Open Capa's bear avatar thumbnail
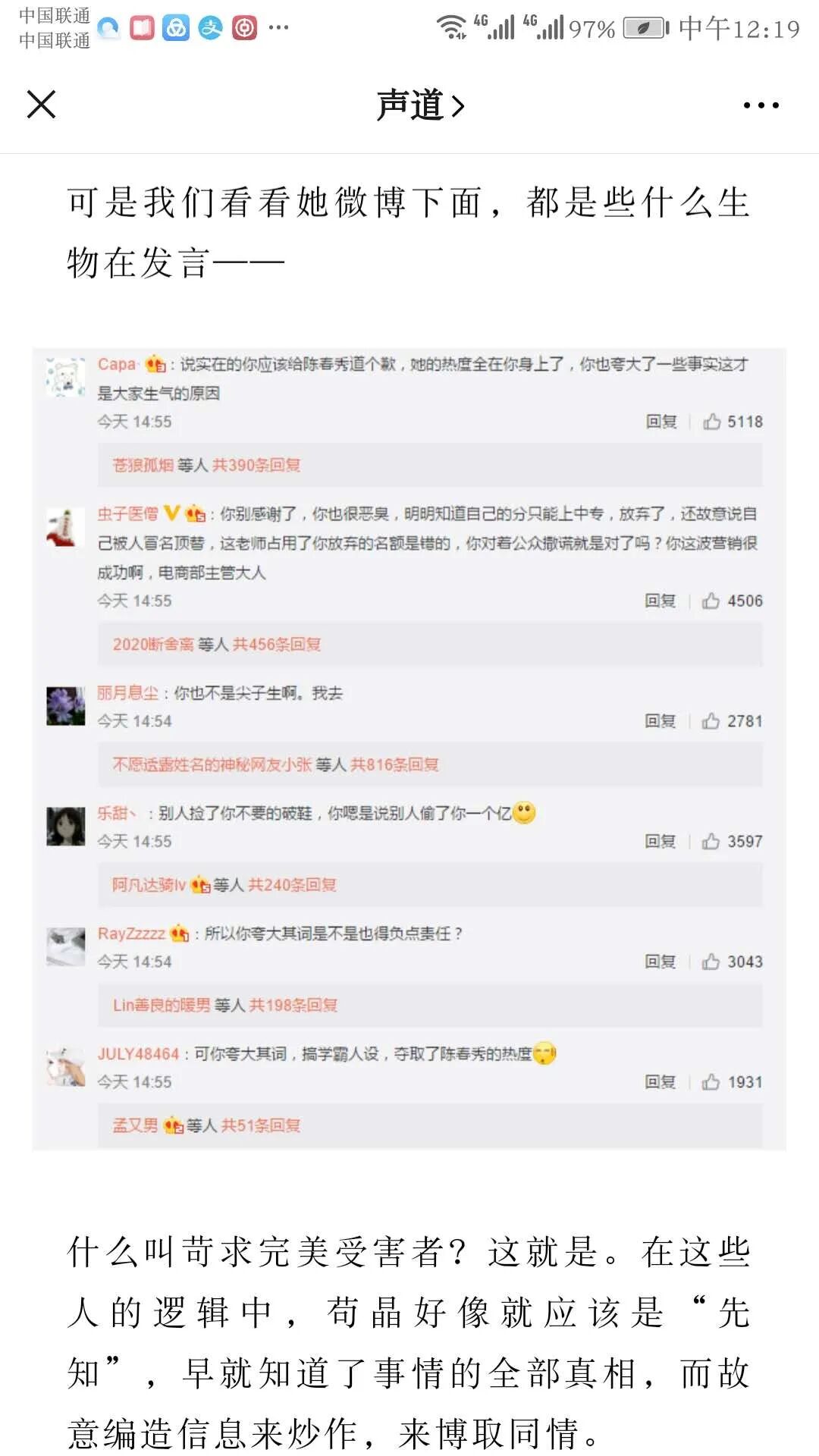The image size is (819, 1456). coord(65,377)
